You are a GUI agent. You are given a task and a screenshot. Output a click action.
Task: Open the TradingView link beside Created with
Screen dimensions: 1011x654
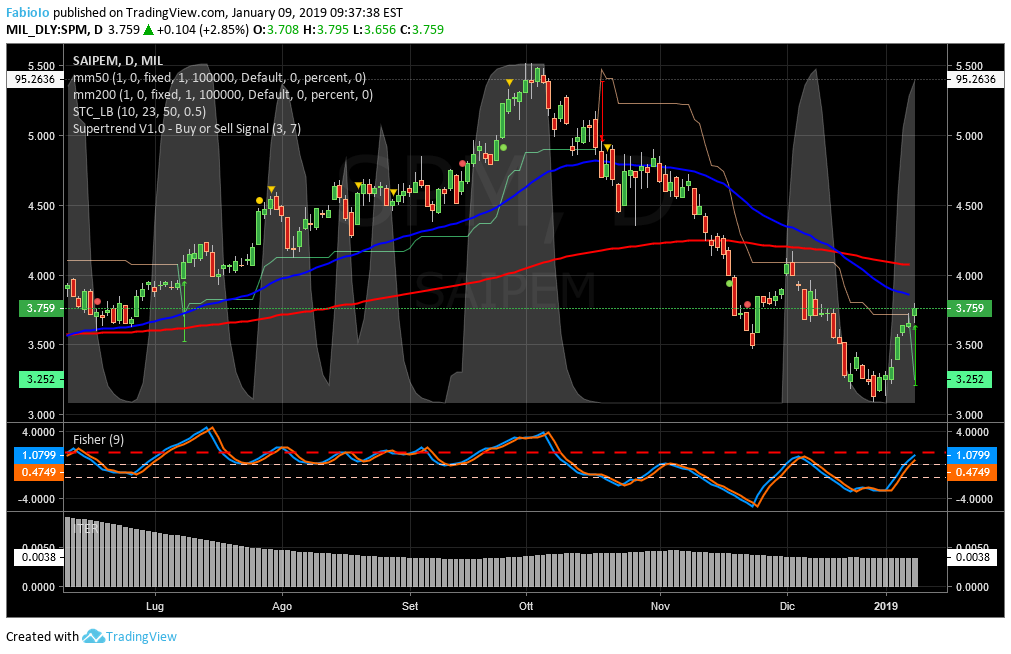[141, 637]
